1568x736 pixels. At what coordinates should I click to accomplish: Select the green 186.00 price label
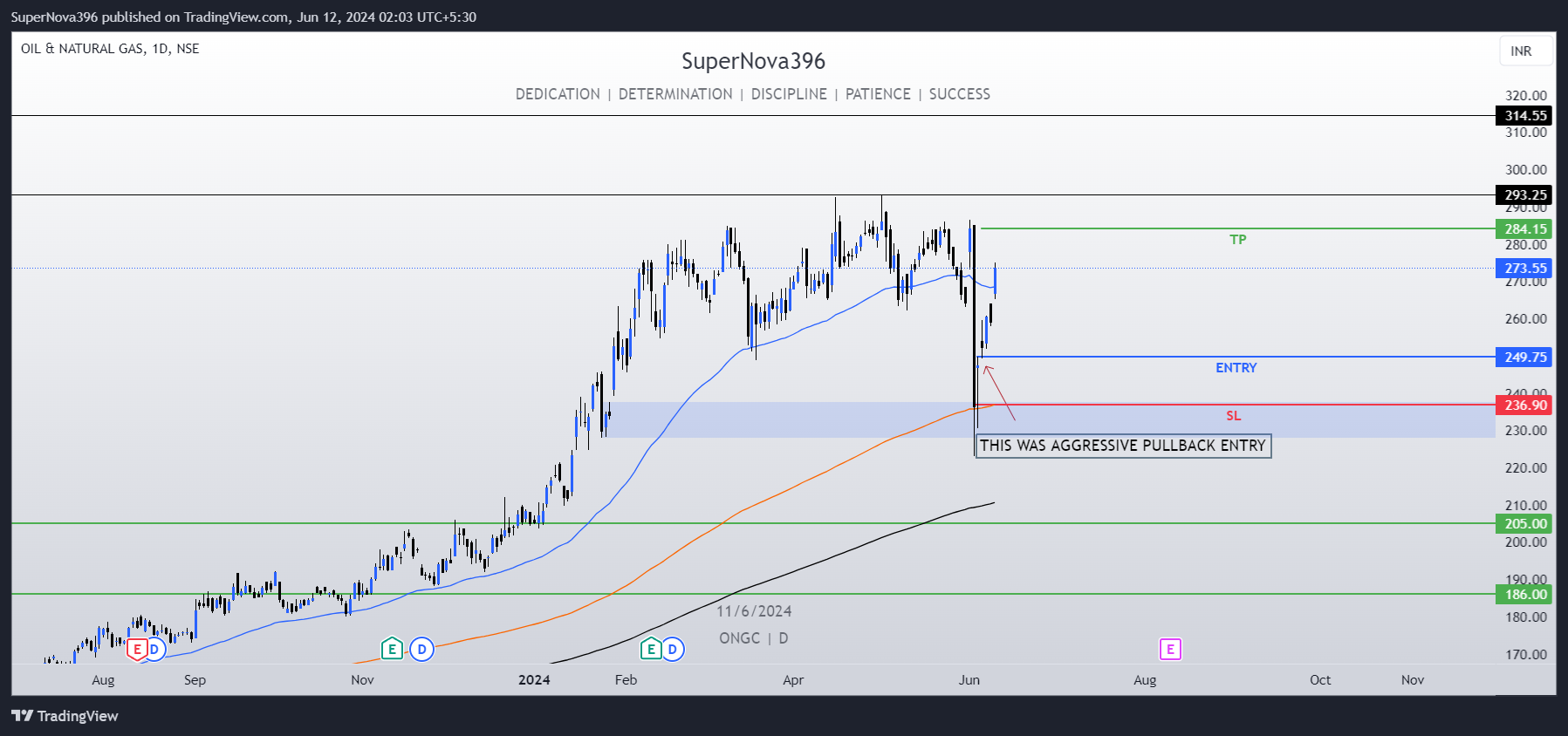pyautogui.click(x=1525, y=594)
